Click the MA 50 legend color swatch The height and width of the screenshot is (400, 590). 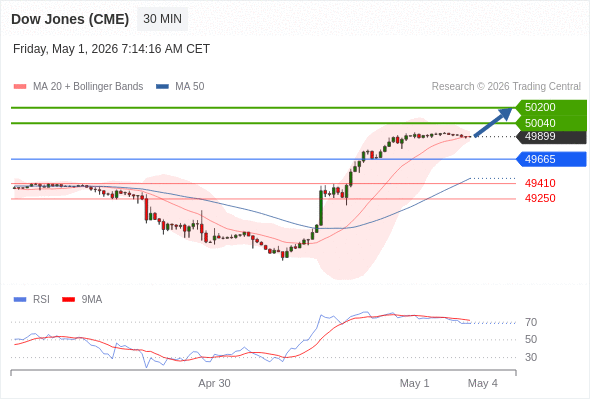pyautogui.click(x=162, y=87)
